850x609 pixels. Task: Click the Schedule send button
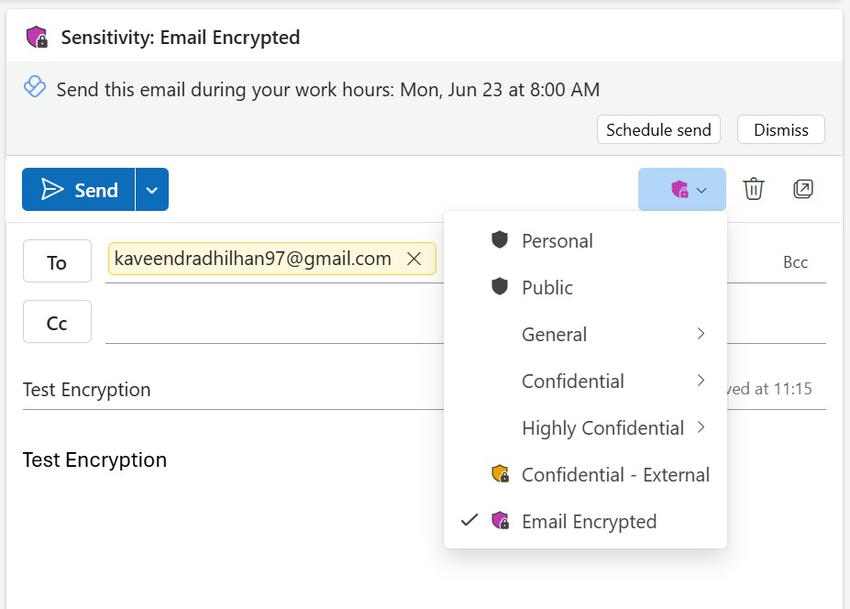coord(658,129)
